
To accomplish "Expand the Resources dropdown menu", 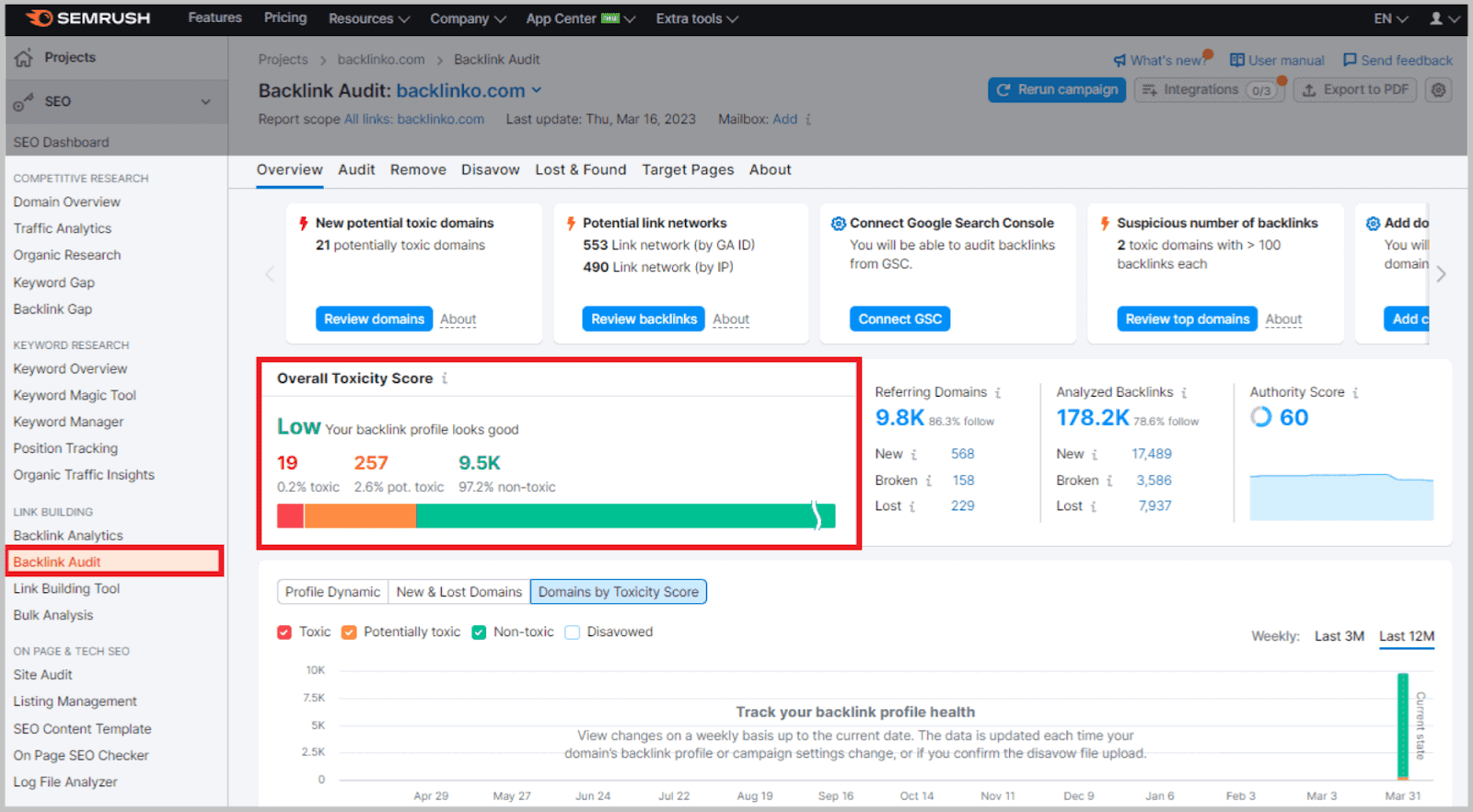I will [x=368, y=18].
